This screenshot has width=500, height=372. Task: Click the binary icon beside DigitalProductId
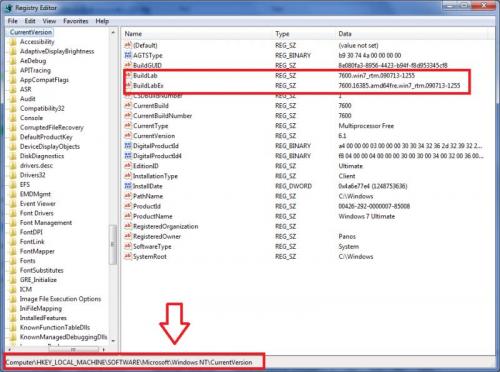128,146
